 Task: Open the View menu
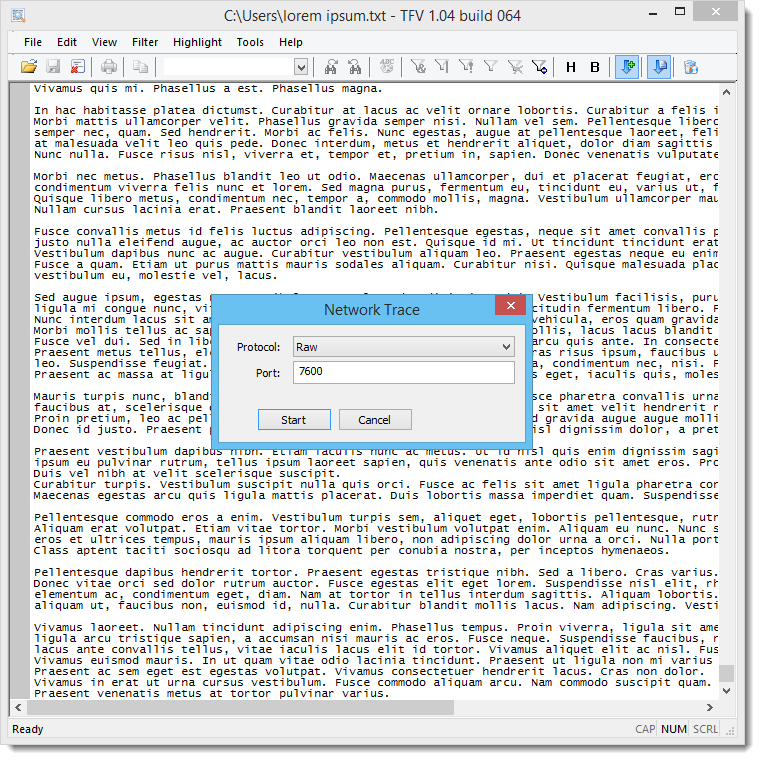click(104, 42)
